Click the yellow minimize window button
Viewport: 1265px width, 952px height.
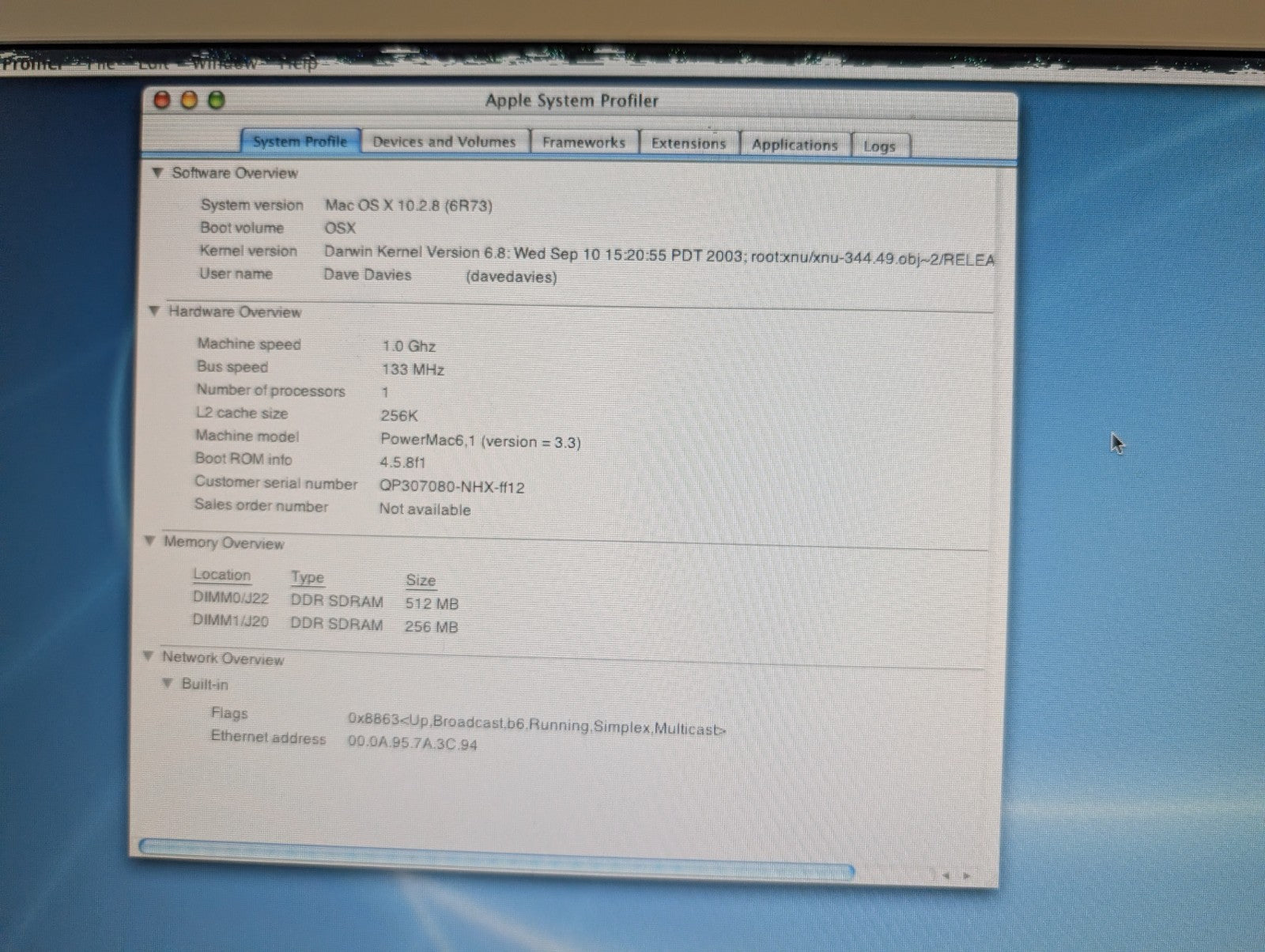pyautogui.click(x=189, y=100)
